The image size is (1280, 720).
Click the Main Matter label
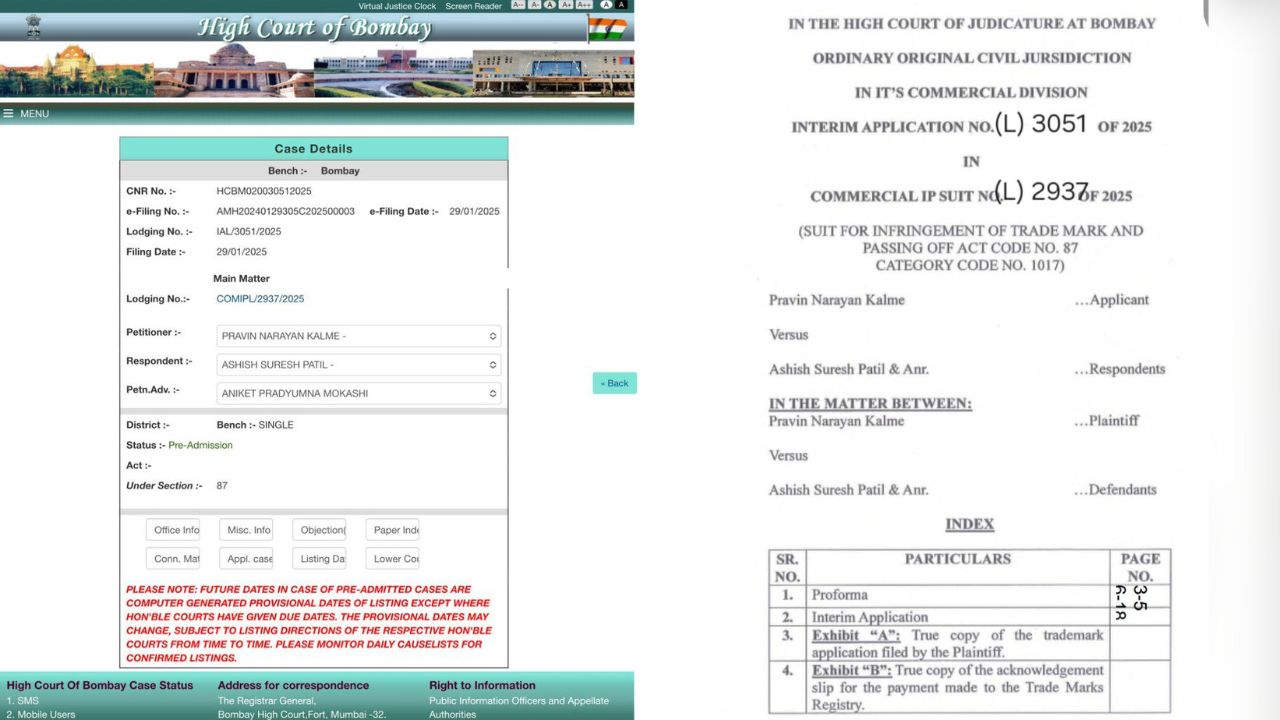[x=241, y=279]
